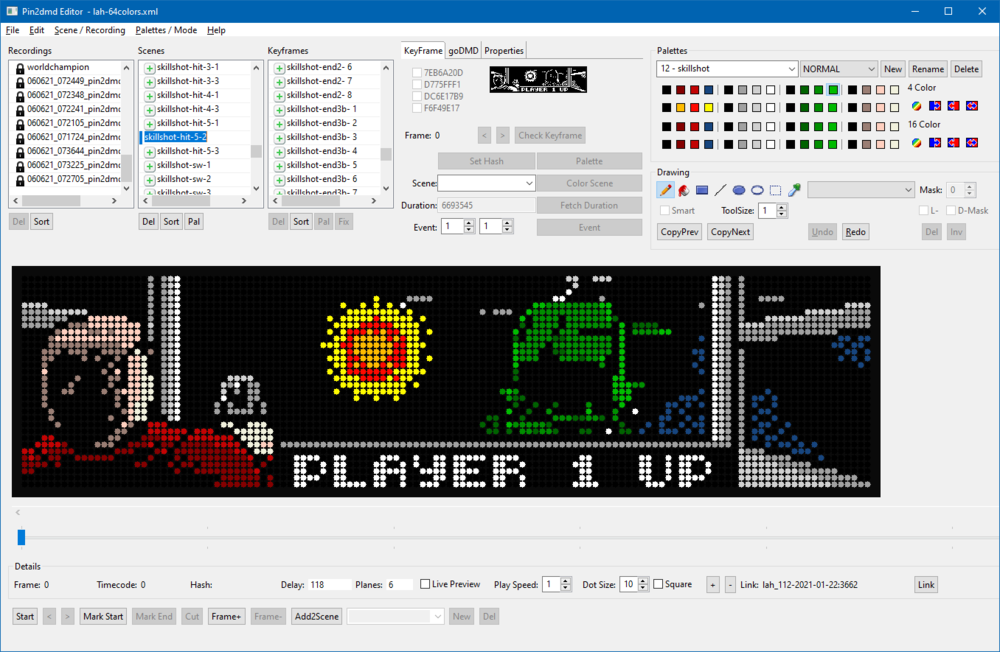This screenshot has height=652, width=1000.
Task: Open the NORMAL palette type dropdown
Action: point(839,69)
